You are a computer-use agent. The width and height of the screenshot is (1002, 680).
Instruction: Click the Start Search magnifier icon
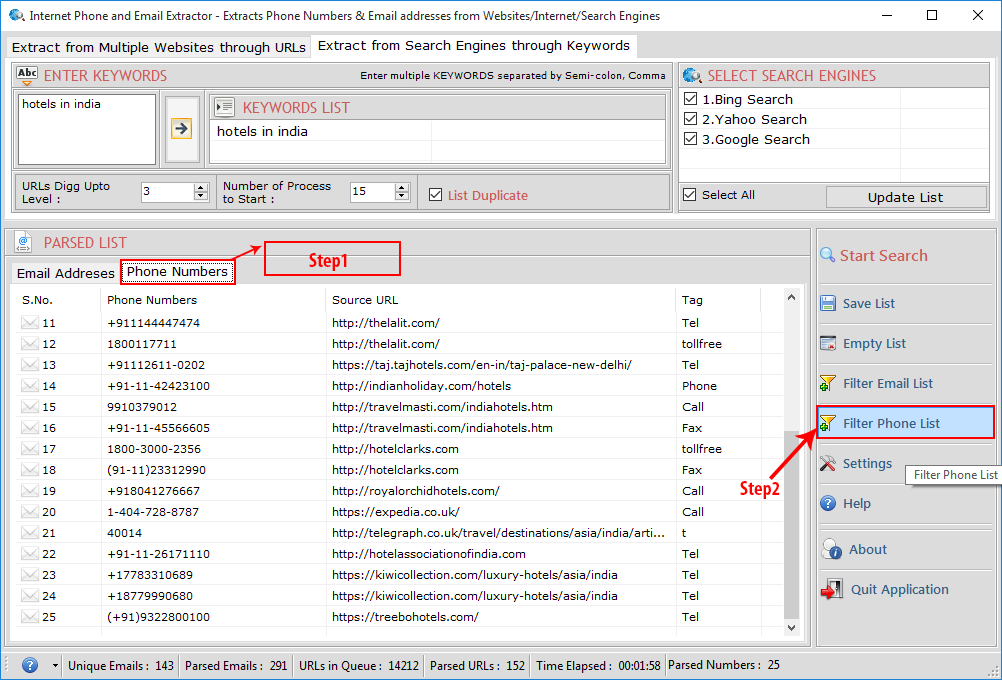(828, 255)
